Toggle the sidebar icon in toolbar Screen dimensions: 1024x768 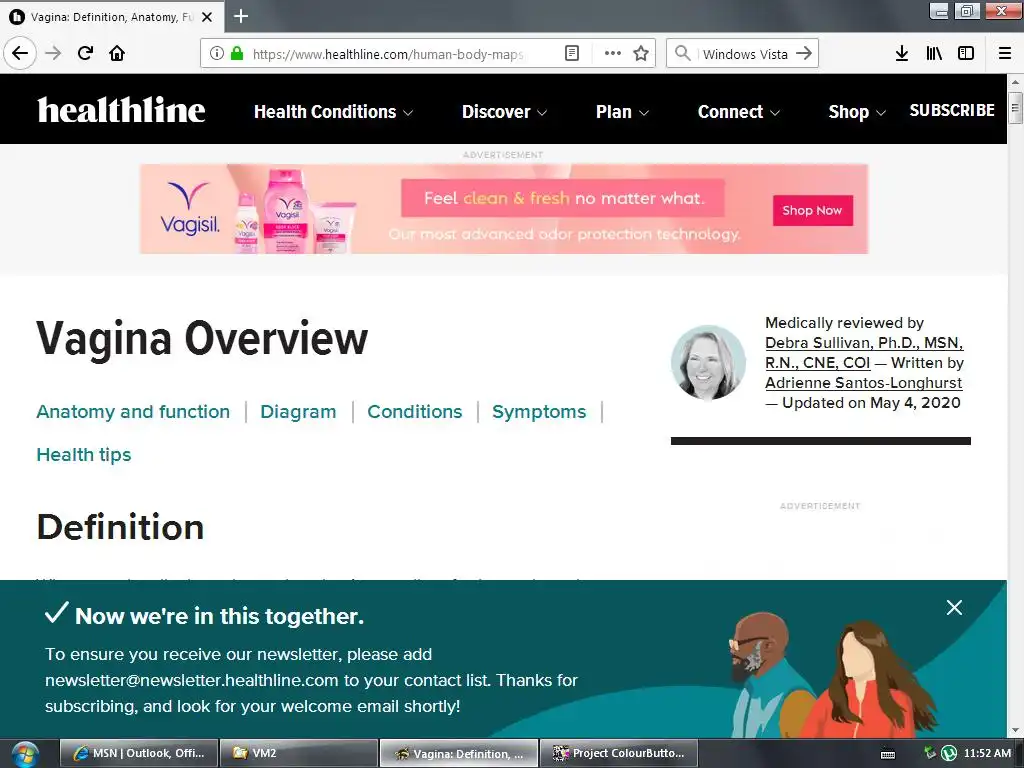click(966, 54)
